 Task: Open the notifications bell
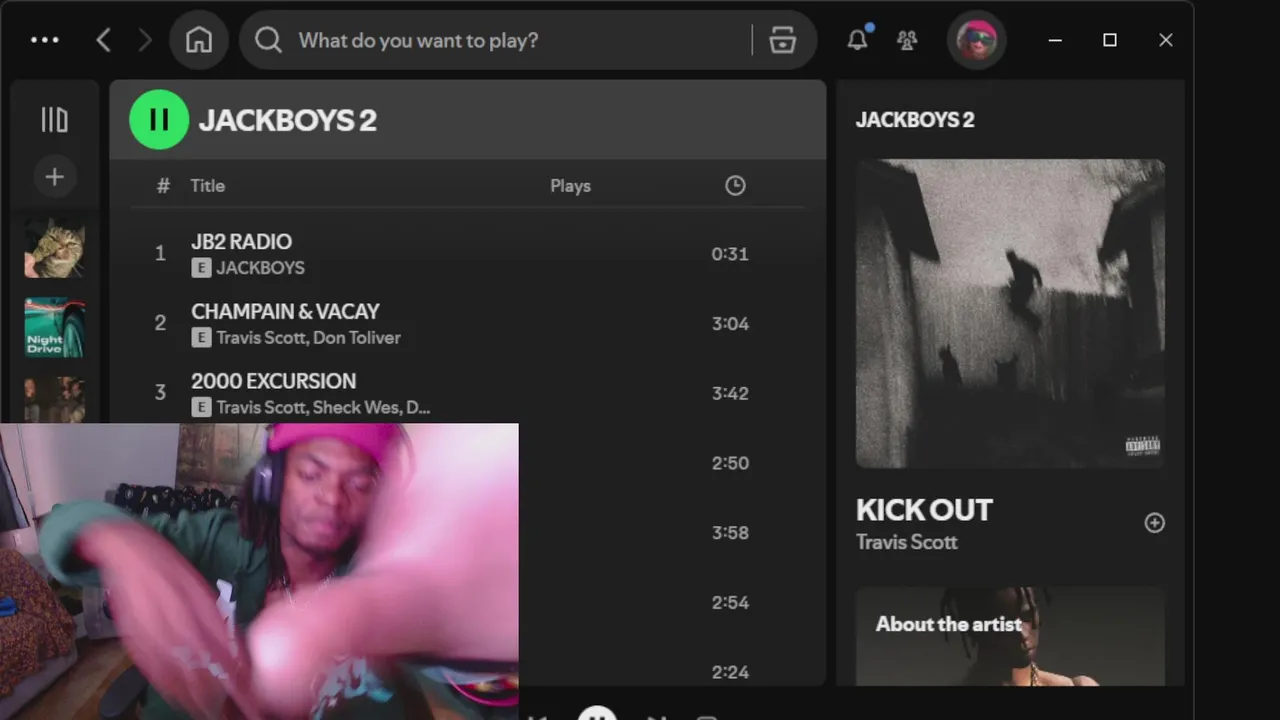pyautogui.click(x=857, y=39)
